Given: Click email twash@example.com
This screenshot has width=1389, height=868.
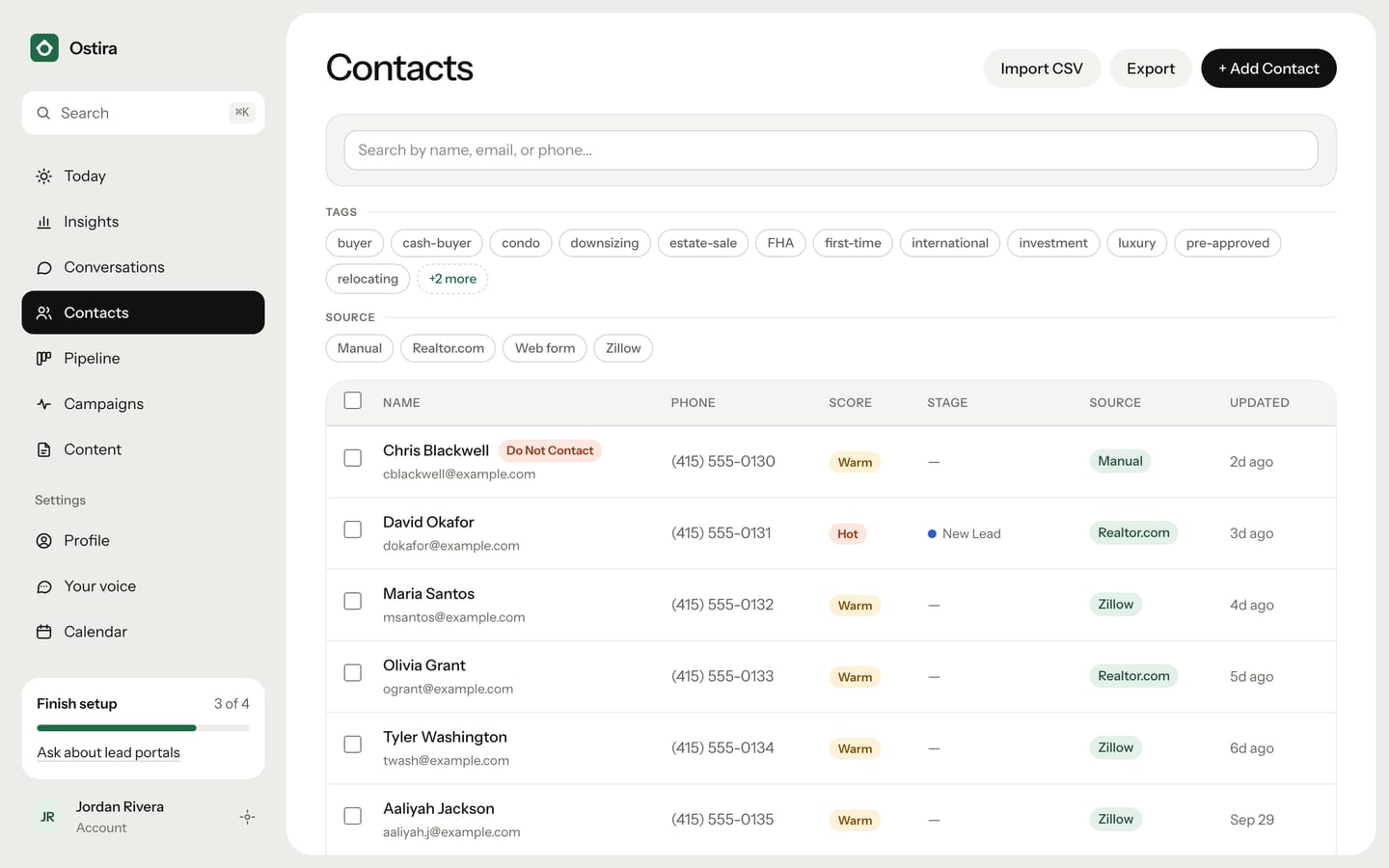Looking at the screenshot, I should click(x=446, y=760).
